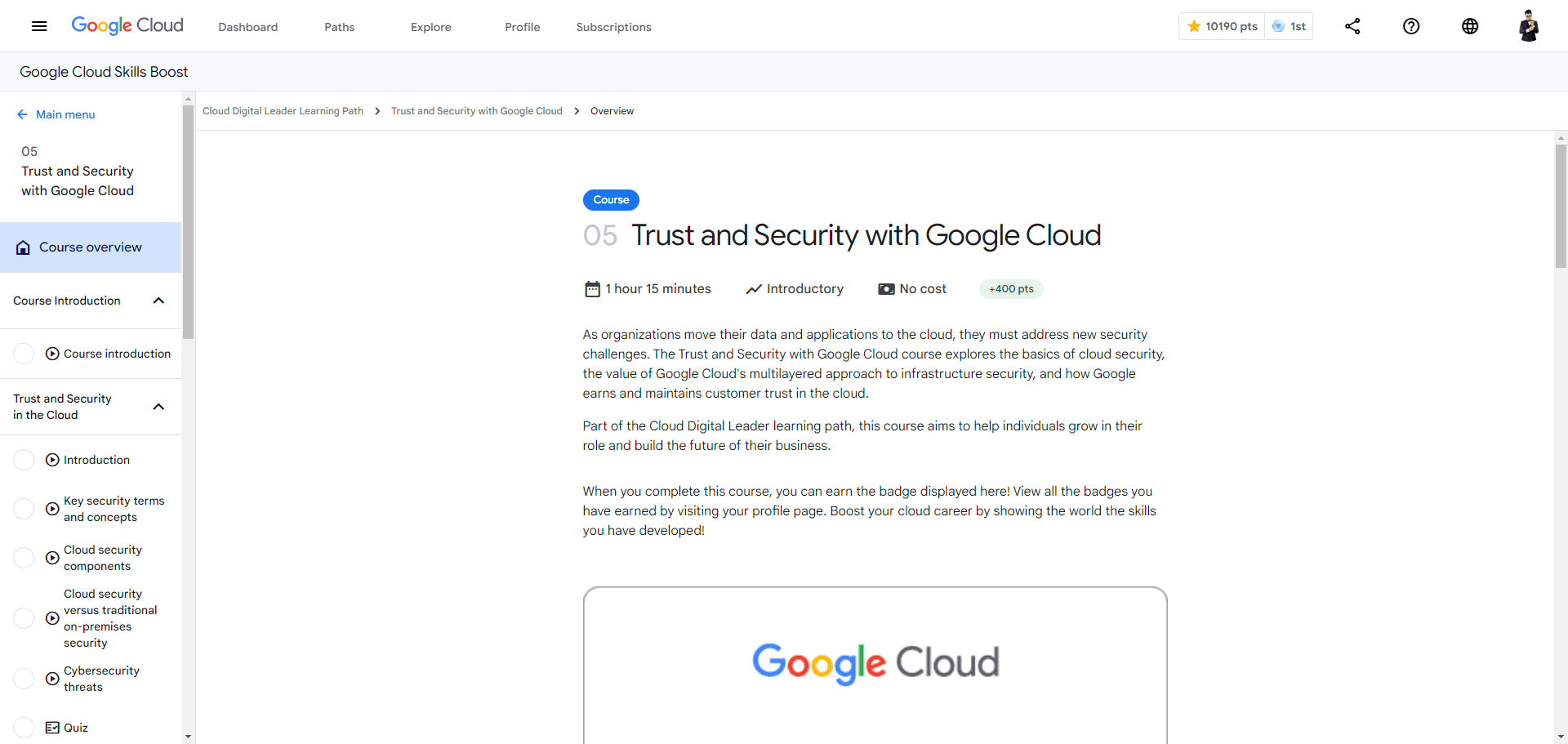Click the Course overview home icon
1568x744 pixels.
[23, 247]
